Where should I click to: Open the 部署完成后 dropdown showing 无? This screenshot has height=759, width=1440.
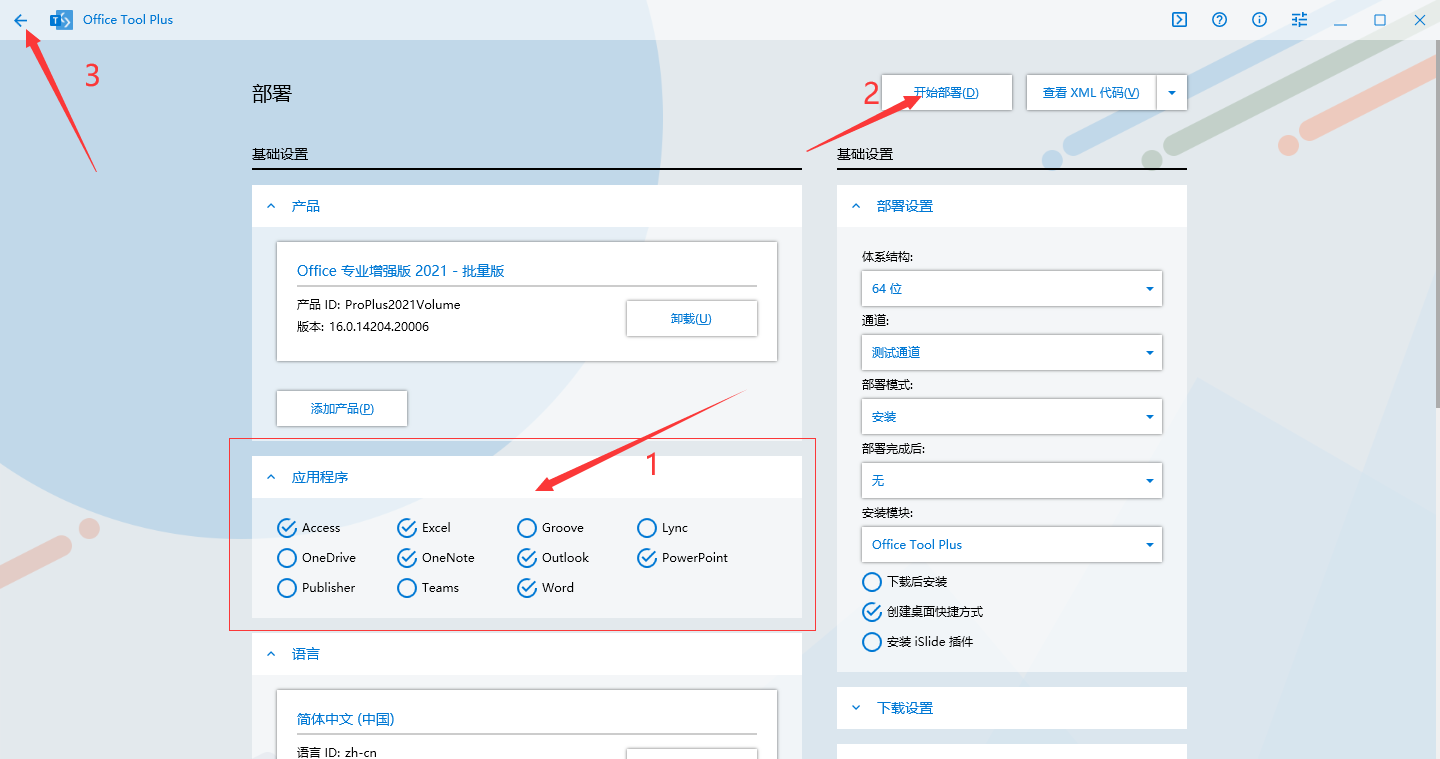pyautogui.click(x=1011, y=480)
